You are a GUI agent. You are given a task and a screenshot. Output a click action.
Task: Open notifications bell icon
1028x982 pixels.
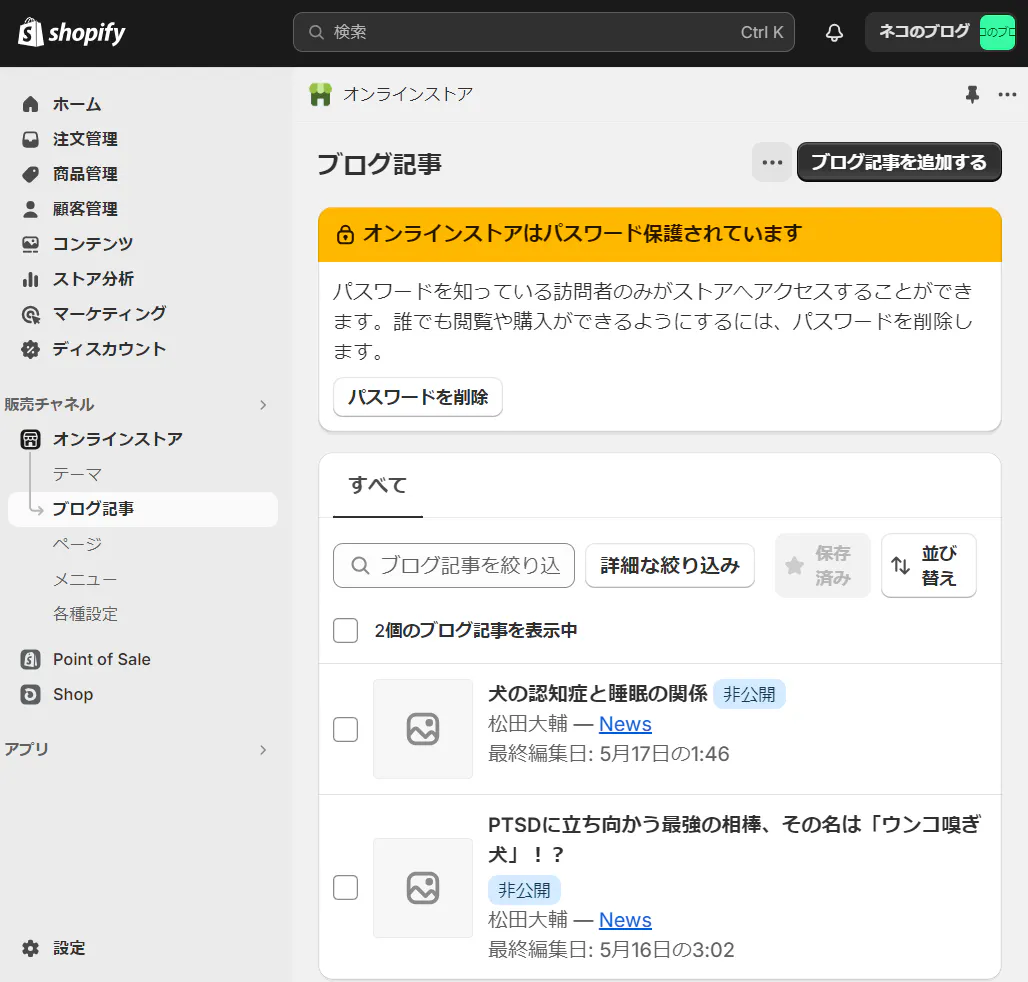[x=834, y=33]
